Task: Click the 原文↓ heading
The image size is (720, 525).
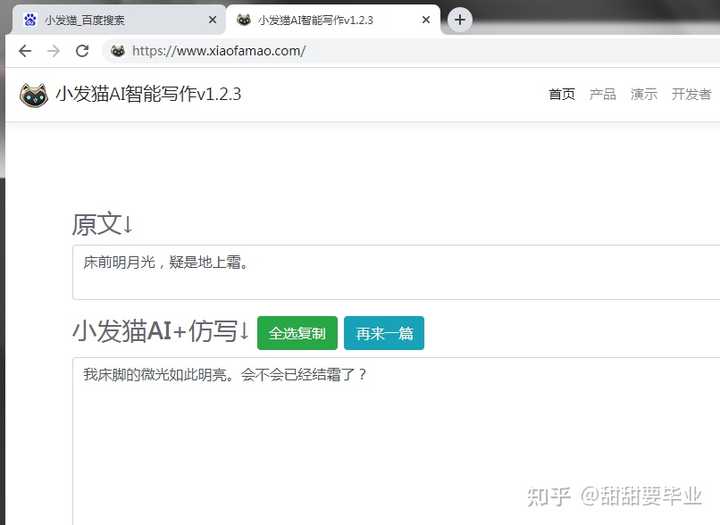Action: [x=102, y=224]
